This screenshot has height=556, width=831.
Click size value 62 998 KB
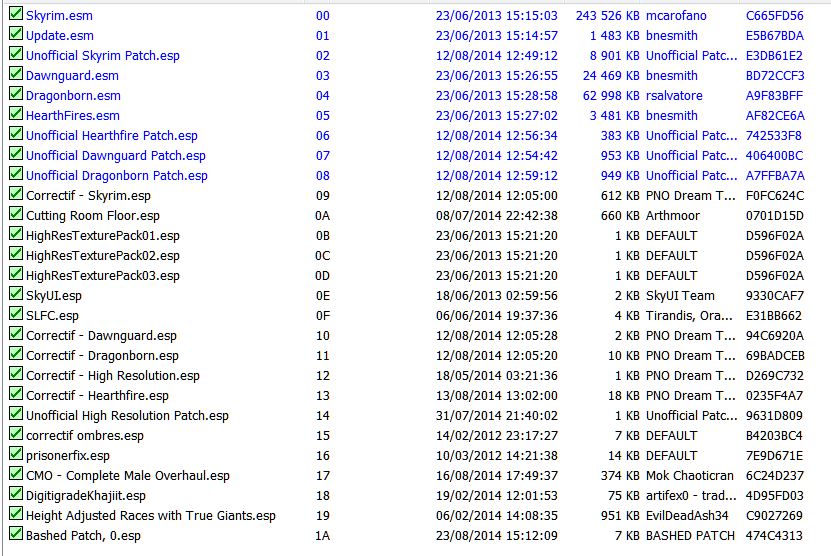tap(611, 96)
